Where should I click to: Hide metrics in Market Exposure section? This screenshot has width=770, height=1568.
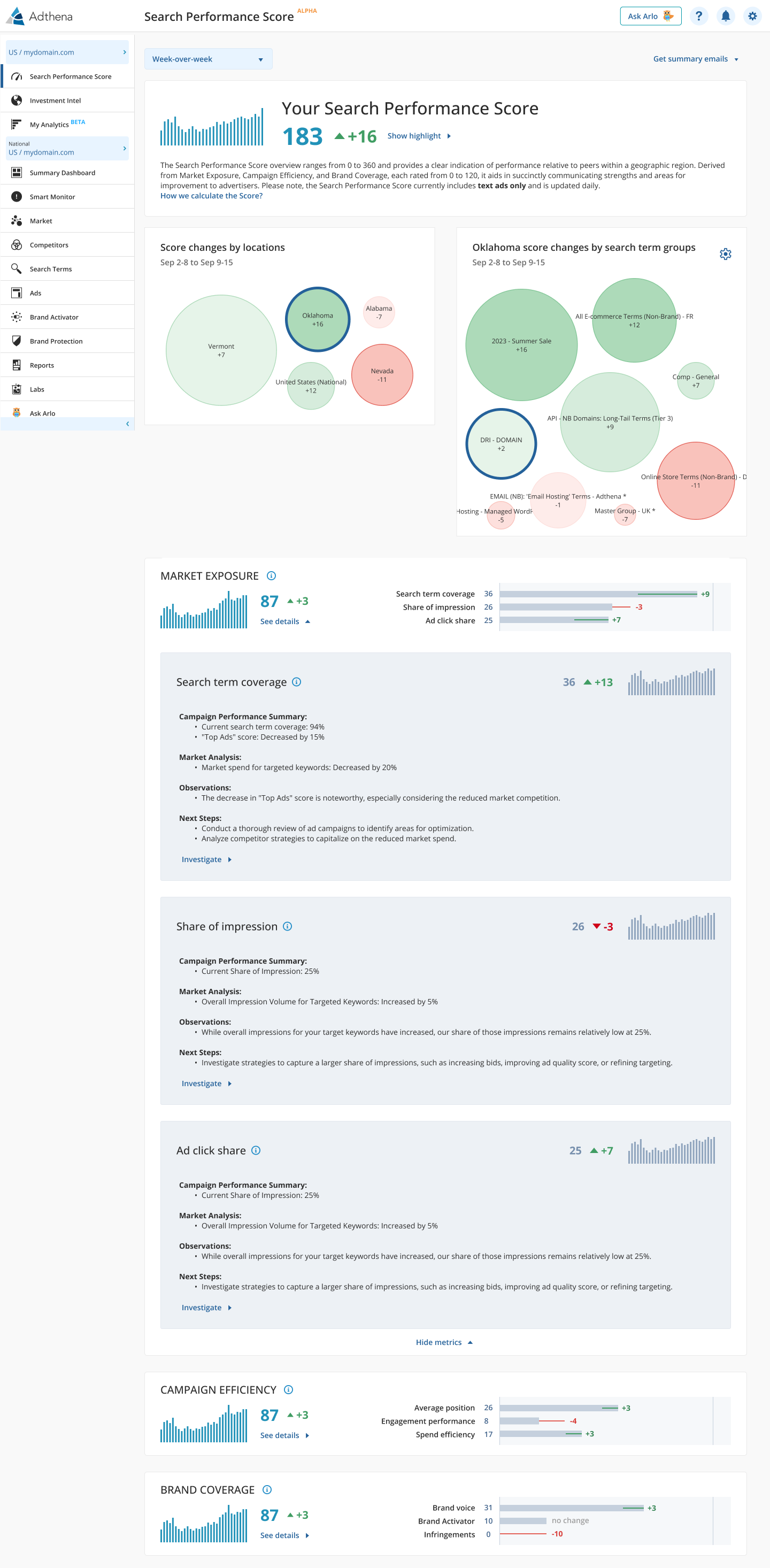[x=444, y=1342]
